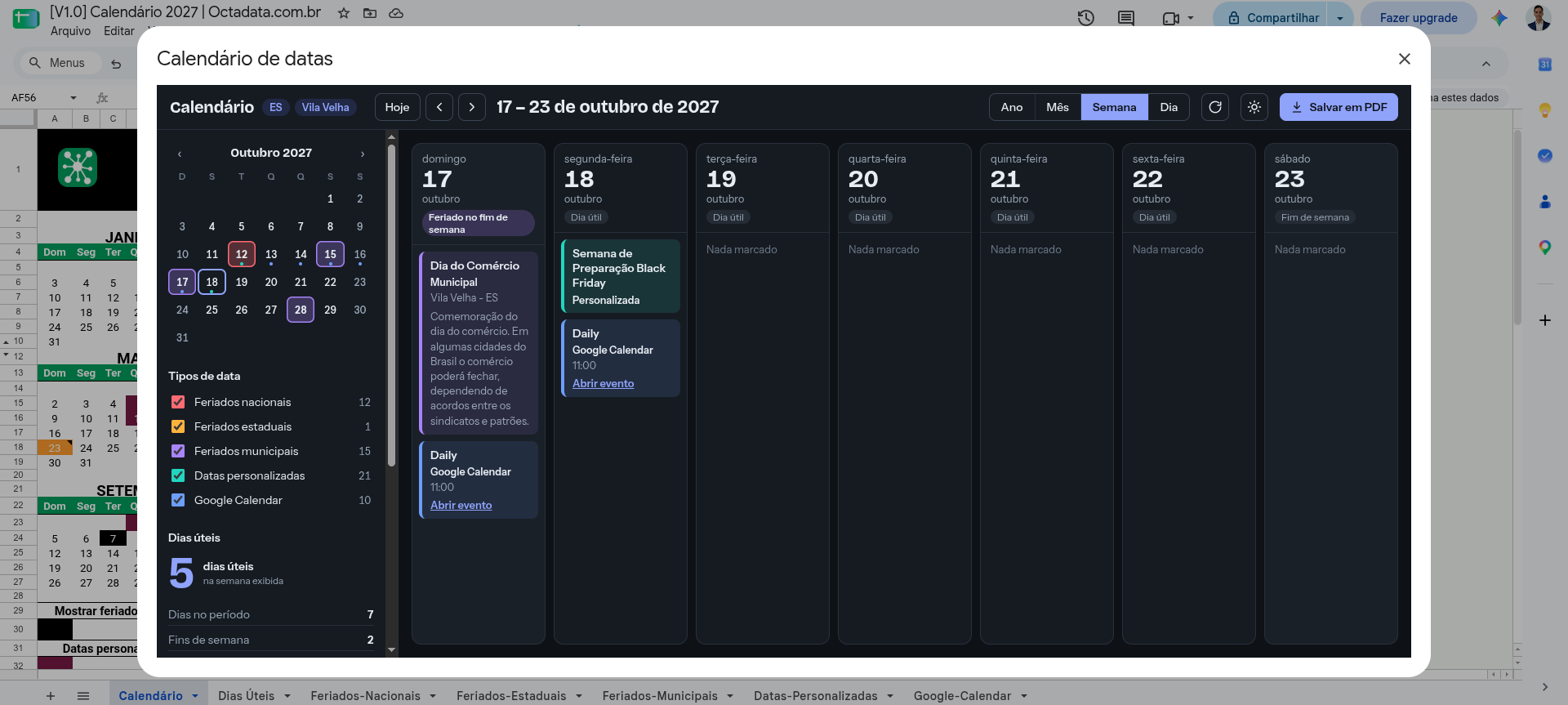
Task: Click the sidebar vertical scrollbar
Action: pyautogui.click(x=391, y=306)
